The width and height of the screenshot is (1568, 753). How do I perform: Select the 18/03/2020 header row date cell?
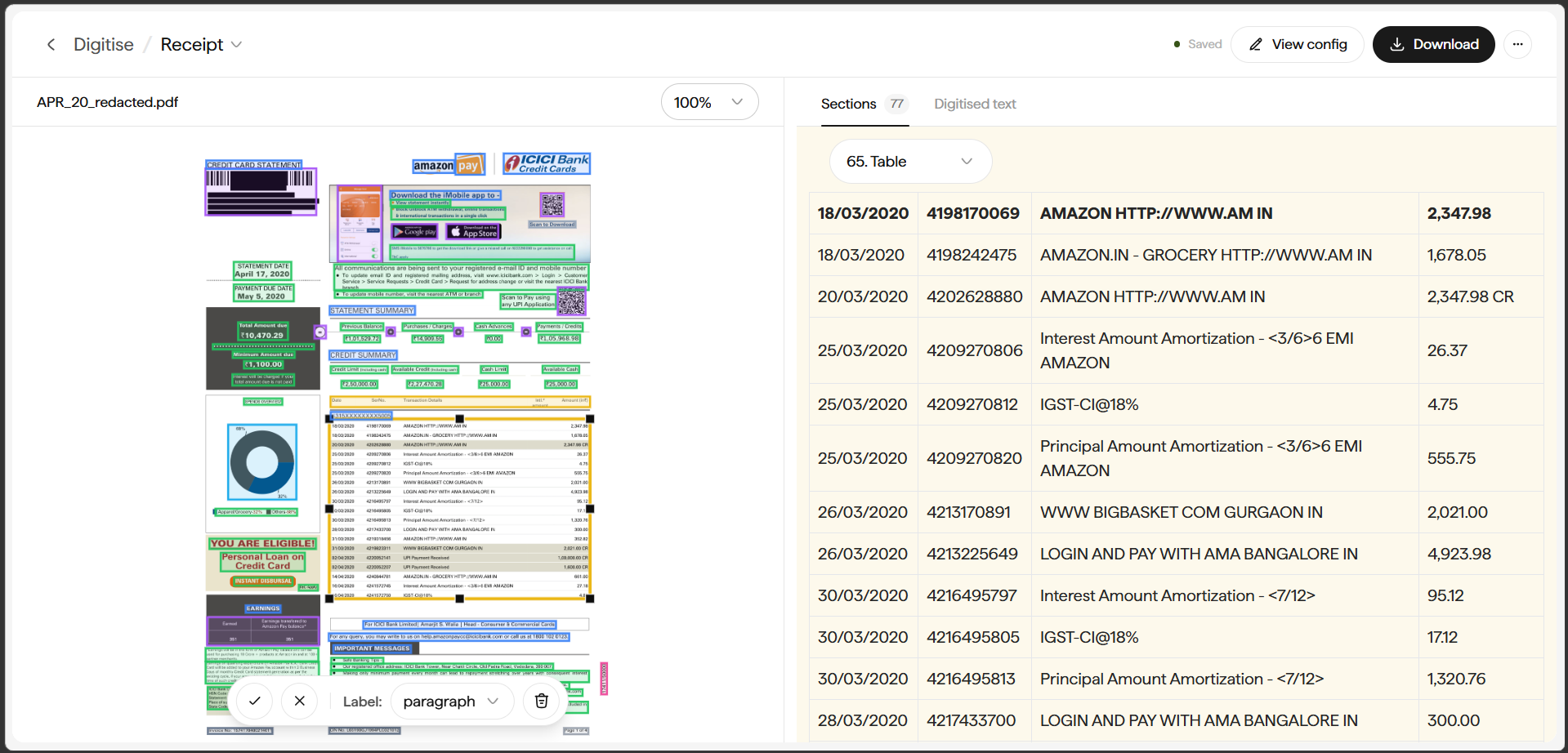[x=863, y=213]
